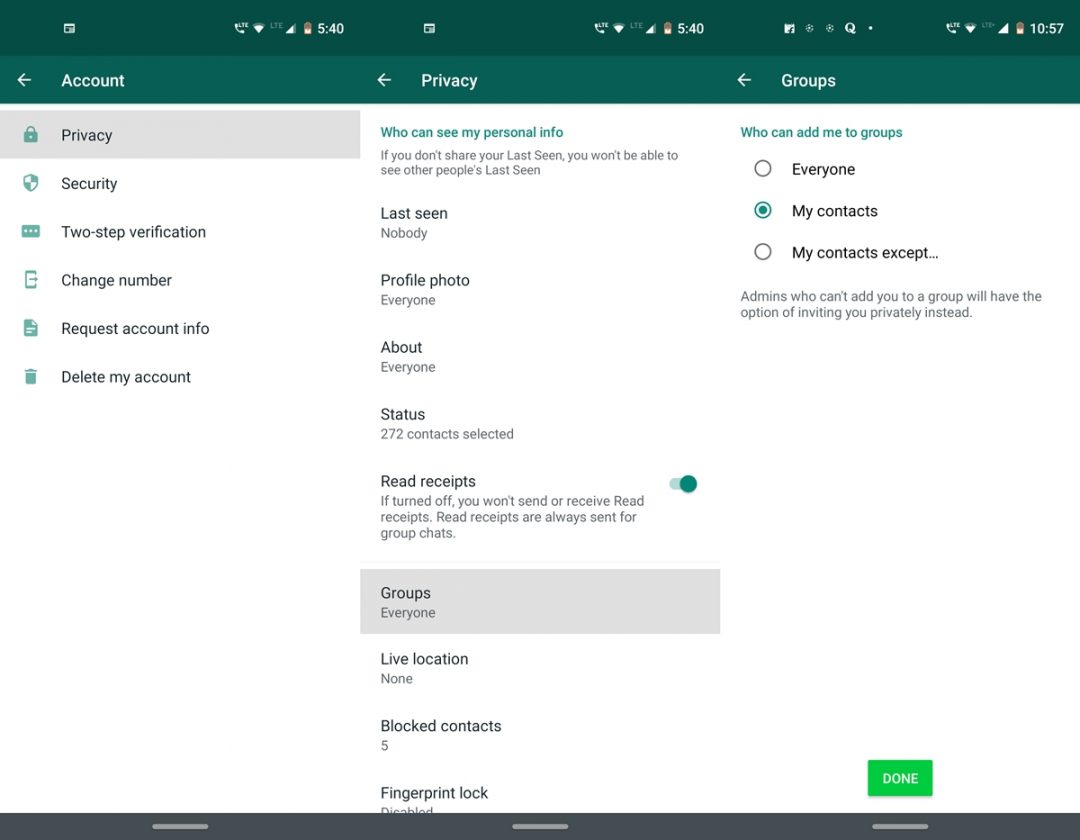Image resolution: width=1080 pixels, height=840 pixels.
Task: Click the Wi-Fi icon in the Groups status bar
Action: pos(970,28)
